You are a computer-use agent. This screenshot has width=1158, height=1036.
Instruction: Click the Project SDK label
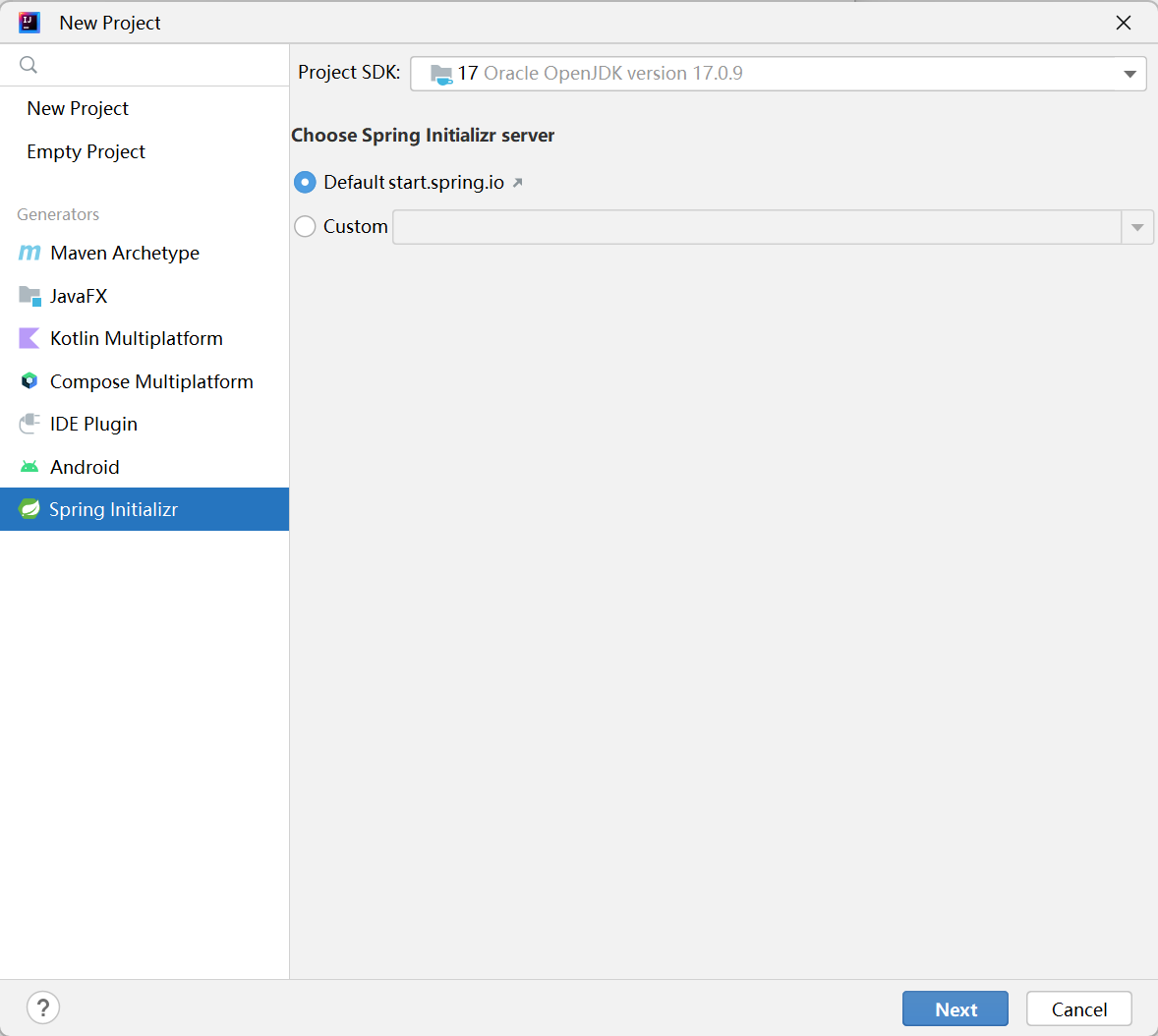pyautogui.click(x=349, y=73)
